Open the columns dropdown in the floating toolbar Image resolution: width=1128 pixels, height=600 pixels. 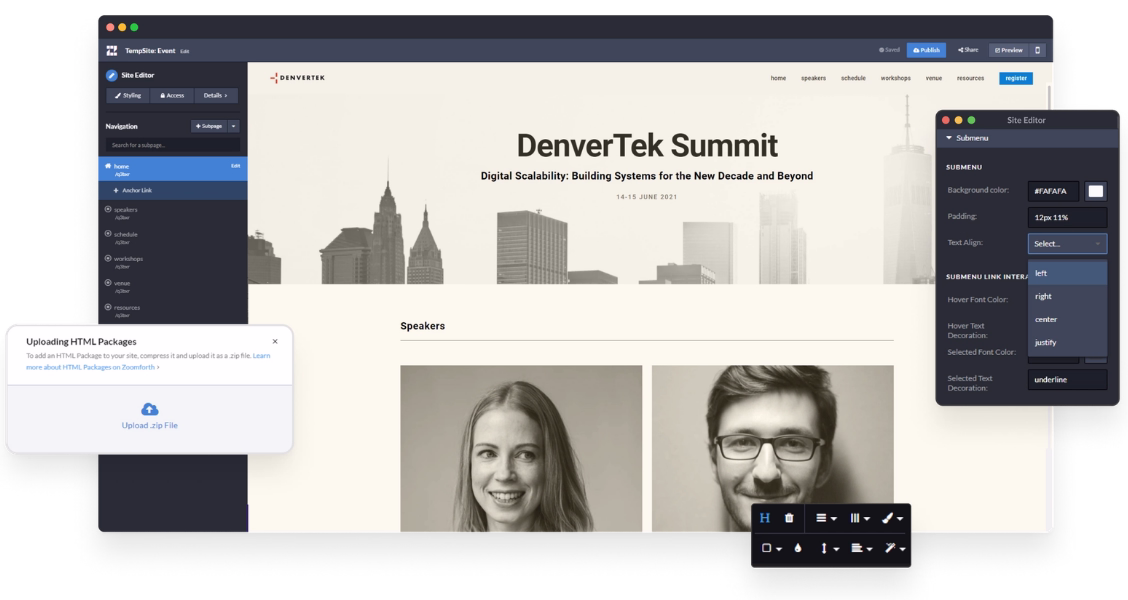click(860, 518)
